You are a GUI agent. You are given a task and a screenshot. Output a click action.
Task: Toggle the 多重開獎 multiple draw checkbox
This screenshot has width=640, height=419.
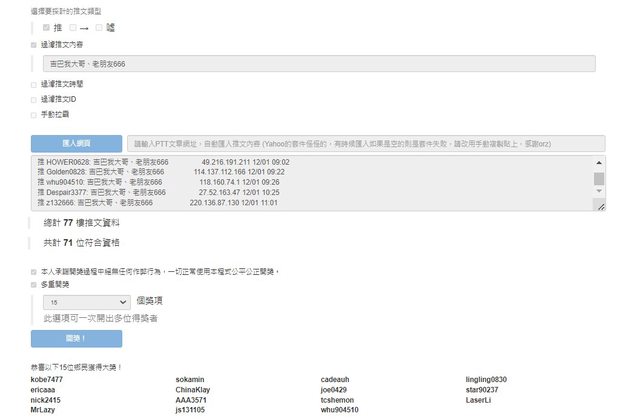coord(35,284)
